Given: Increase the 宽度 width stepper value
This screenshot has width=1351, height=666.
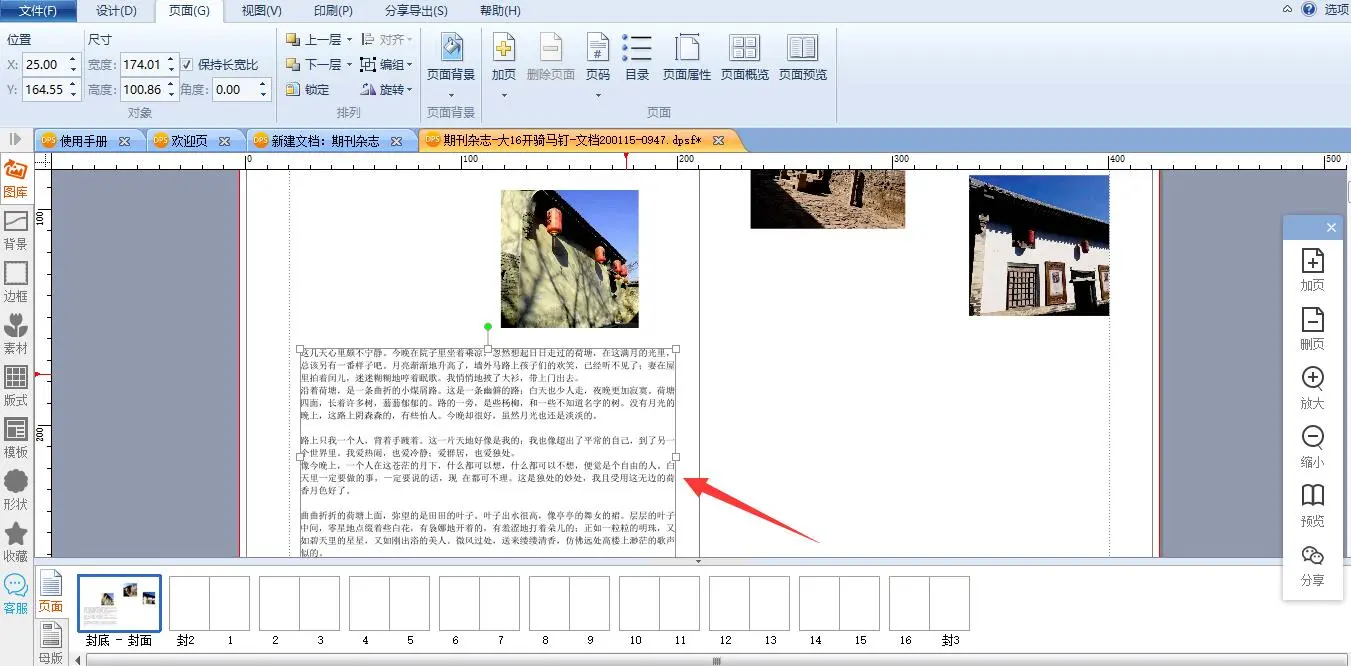Looking at the screenshot, I should coord(173,60).
